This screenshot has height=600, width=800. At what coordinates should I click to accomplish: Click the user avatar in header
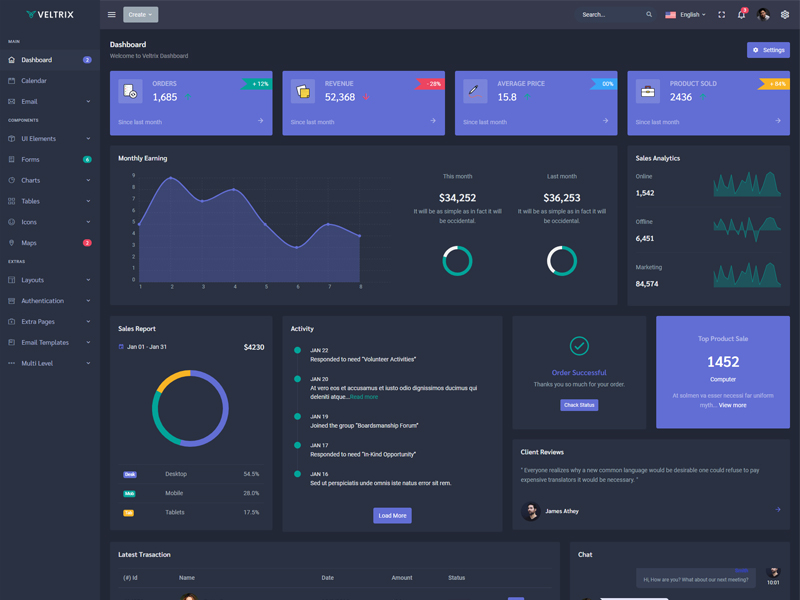click(763, 15)
